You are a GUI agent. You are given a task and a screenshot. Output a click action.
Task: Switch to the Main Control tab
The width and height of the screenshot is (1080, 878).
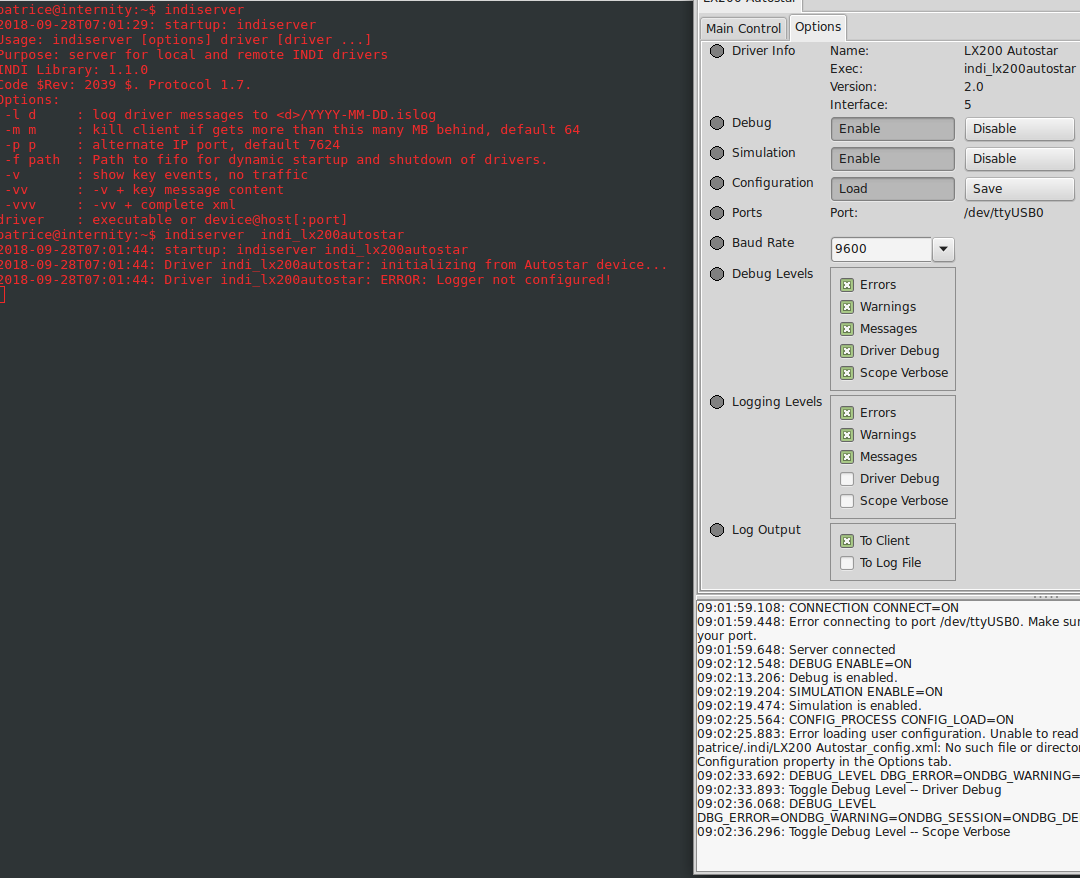(x=743, y=28)
